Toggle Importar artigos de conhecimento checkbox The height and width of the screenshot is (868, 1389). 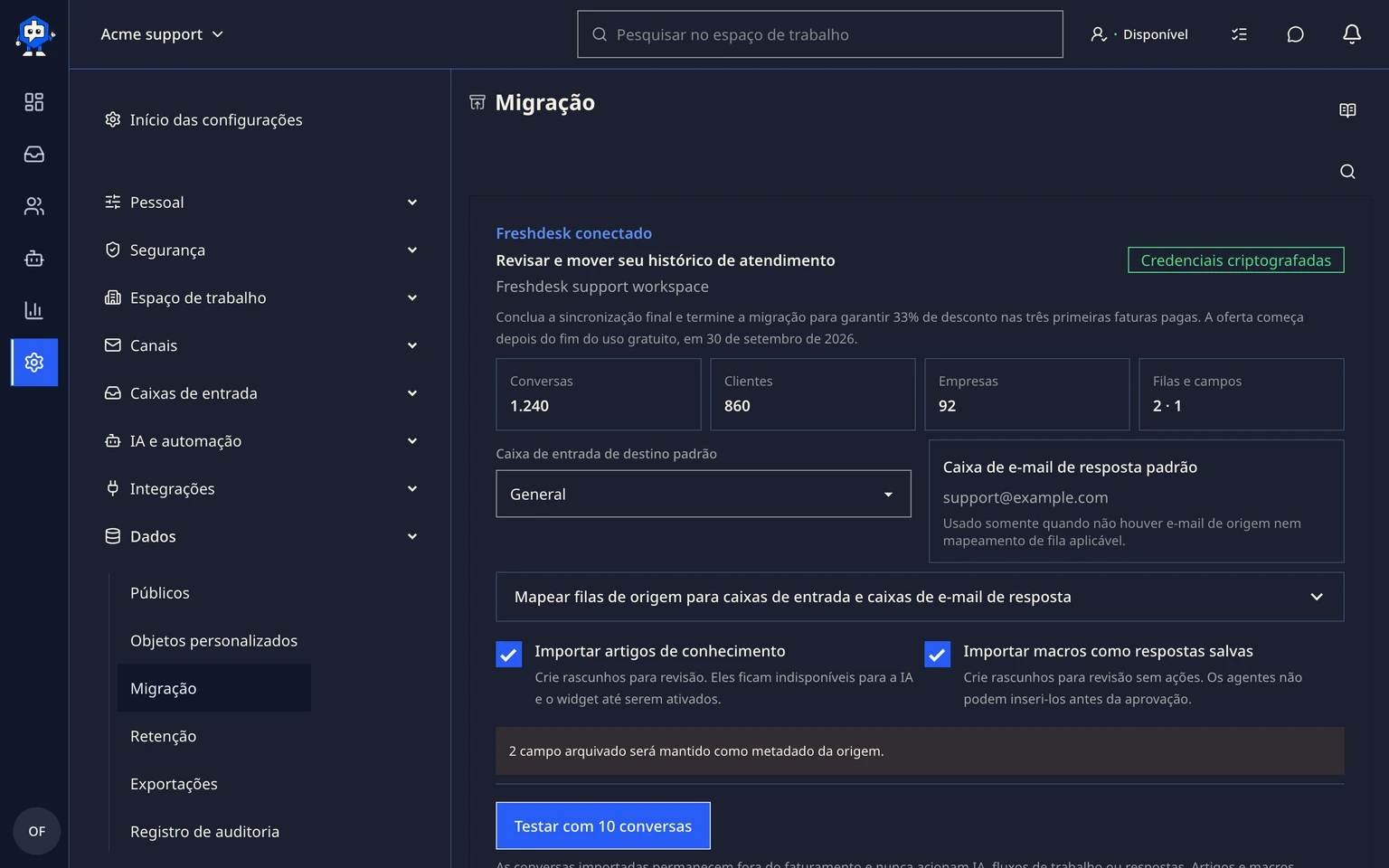pyautogui.click(x=509, y=655)
